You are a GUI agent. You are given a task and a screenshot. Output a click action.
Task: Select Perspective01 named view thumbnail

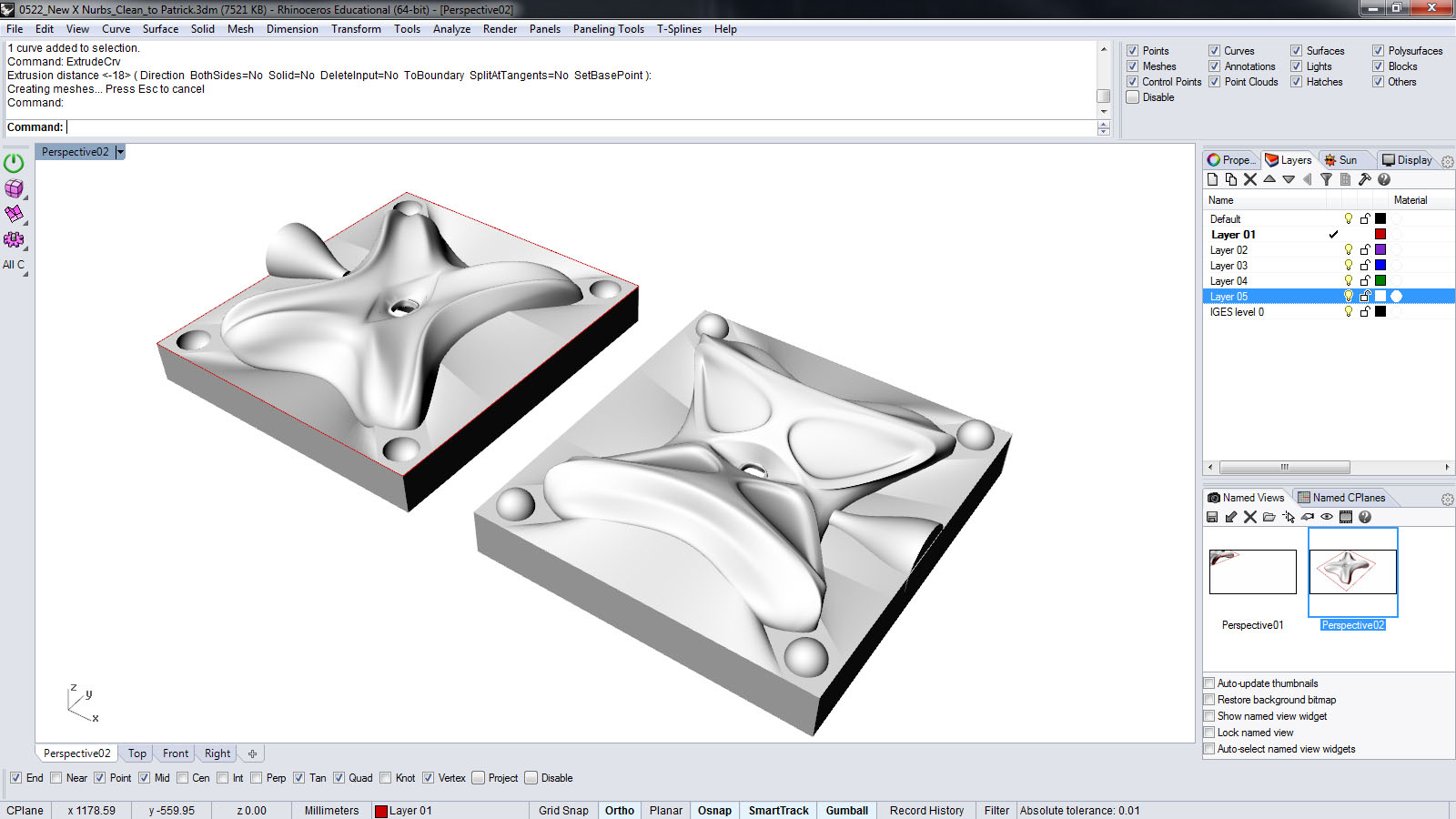[1252, 571]
